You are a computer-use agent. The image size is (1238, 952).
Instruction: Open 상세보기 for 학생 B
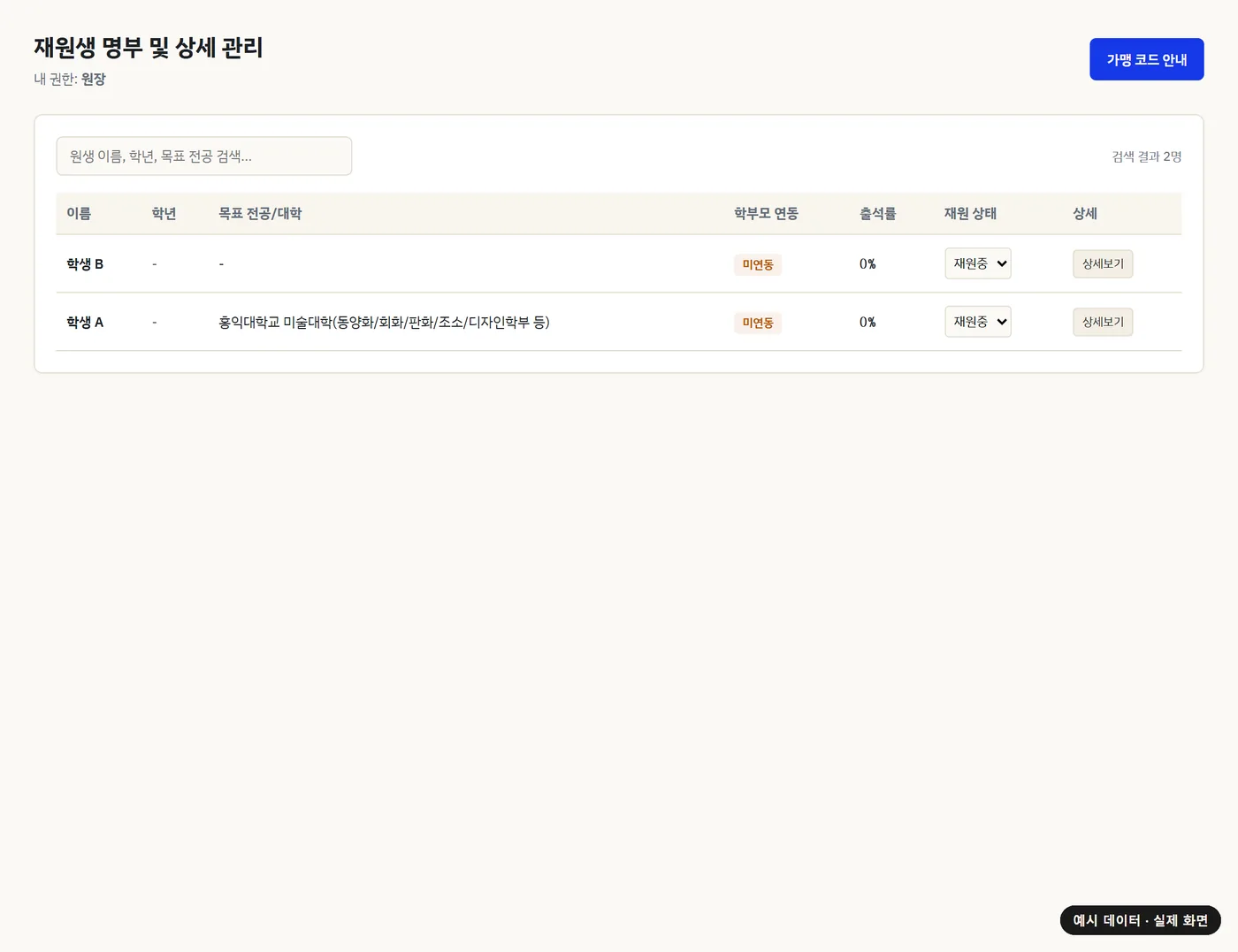1103,263
